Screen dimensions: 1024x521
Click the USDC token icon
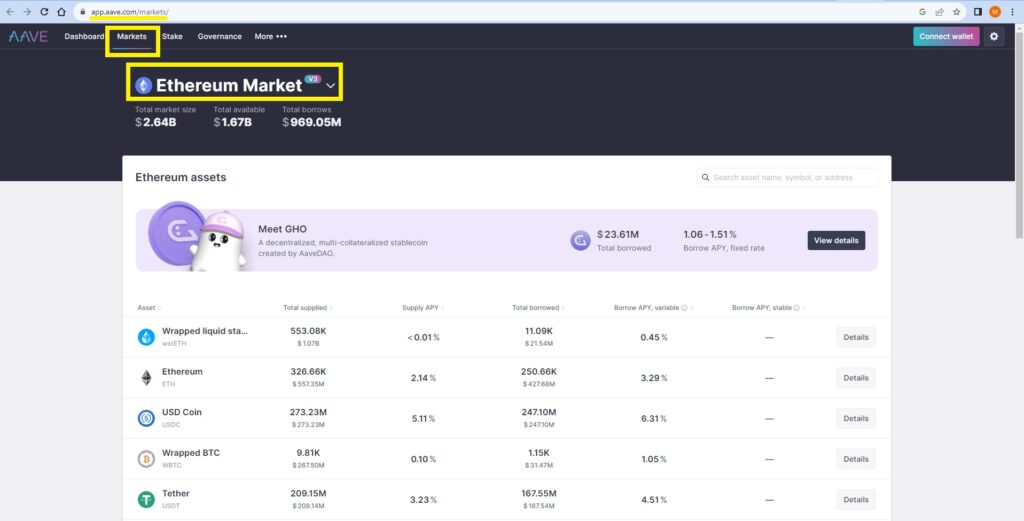(146, 418)
